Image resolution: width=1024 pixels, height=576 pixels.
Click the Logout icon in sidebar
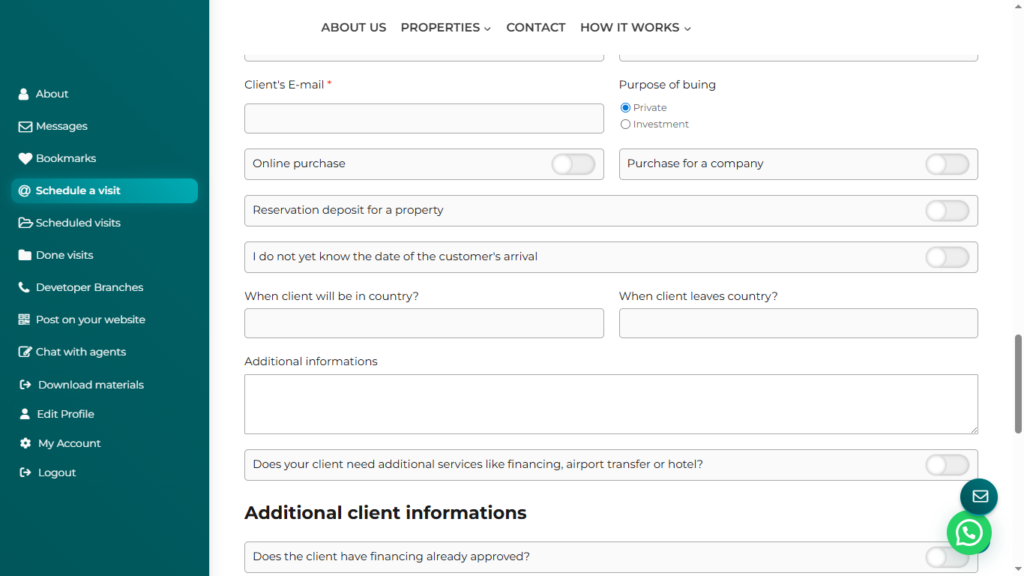pos(25,473)
